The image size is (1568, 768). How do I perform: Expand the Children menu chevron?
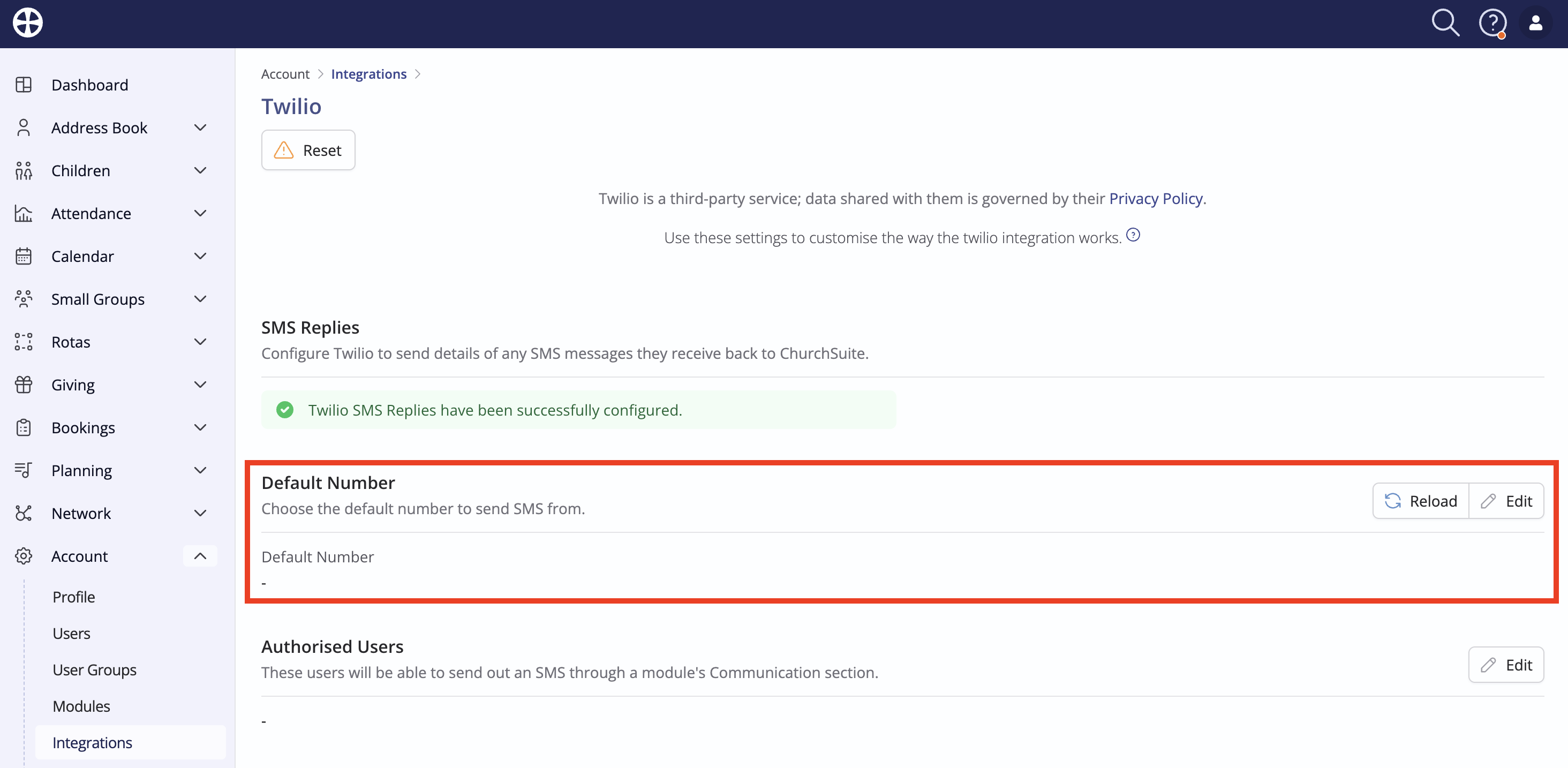click(200, 170)
